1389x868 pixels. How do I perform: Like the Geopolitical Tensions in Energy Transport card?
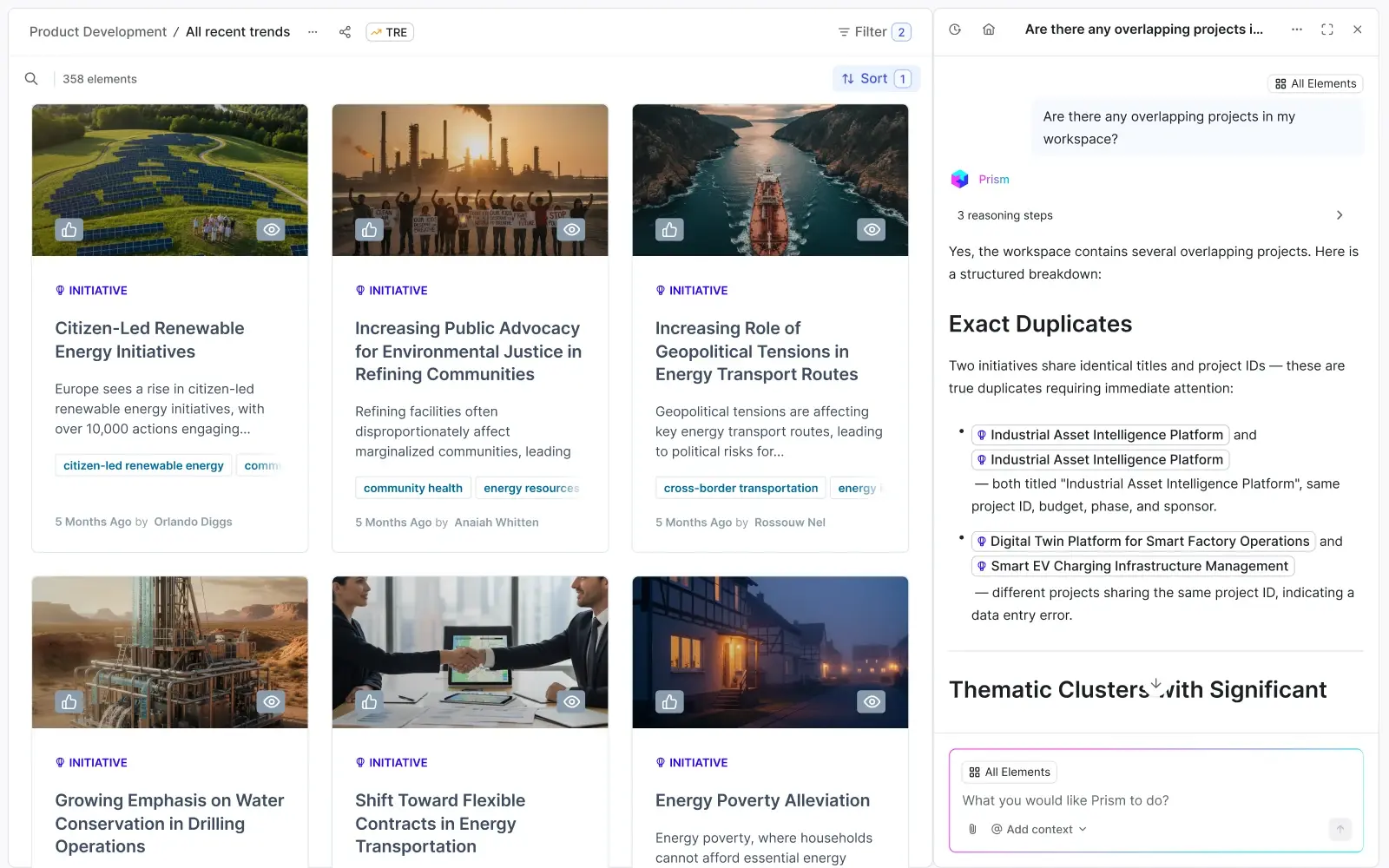tap(669, 229)
